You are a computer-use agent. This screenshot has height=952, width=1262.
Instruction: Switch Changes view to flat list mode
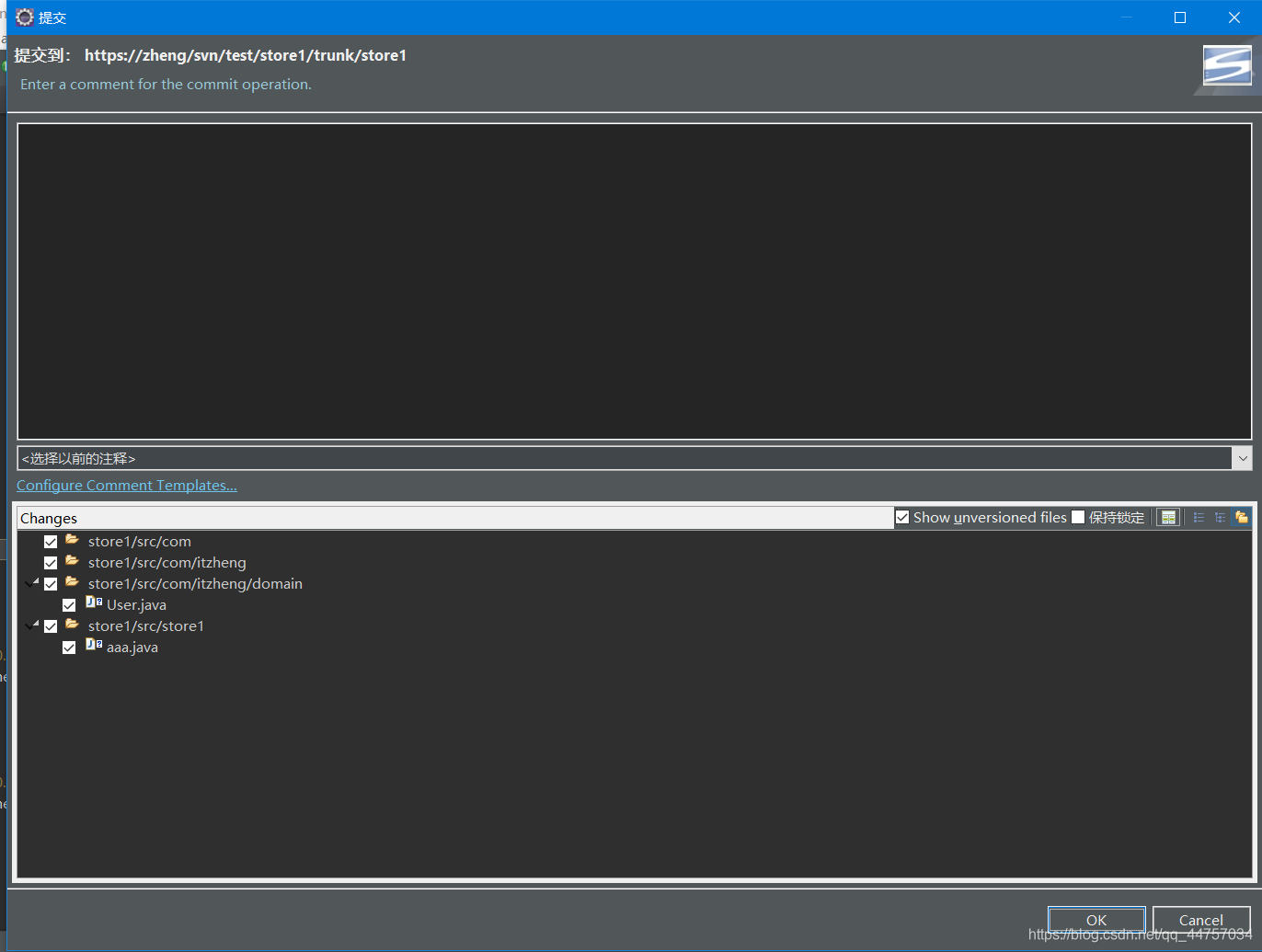pyautogui.click(x=1199, y=518)
